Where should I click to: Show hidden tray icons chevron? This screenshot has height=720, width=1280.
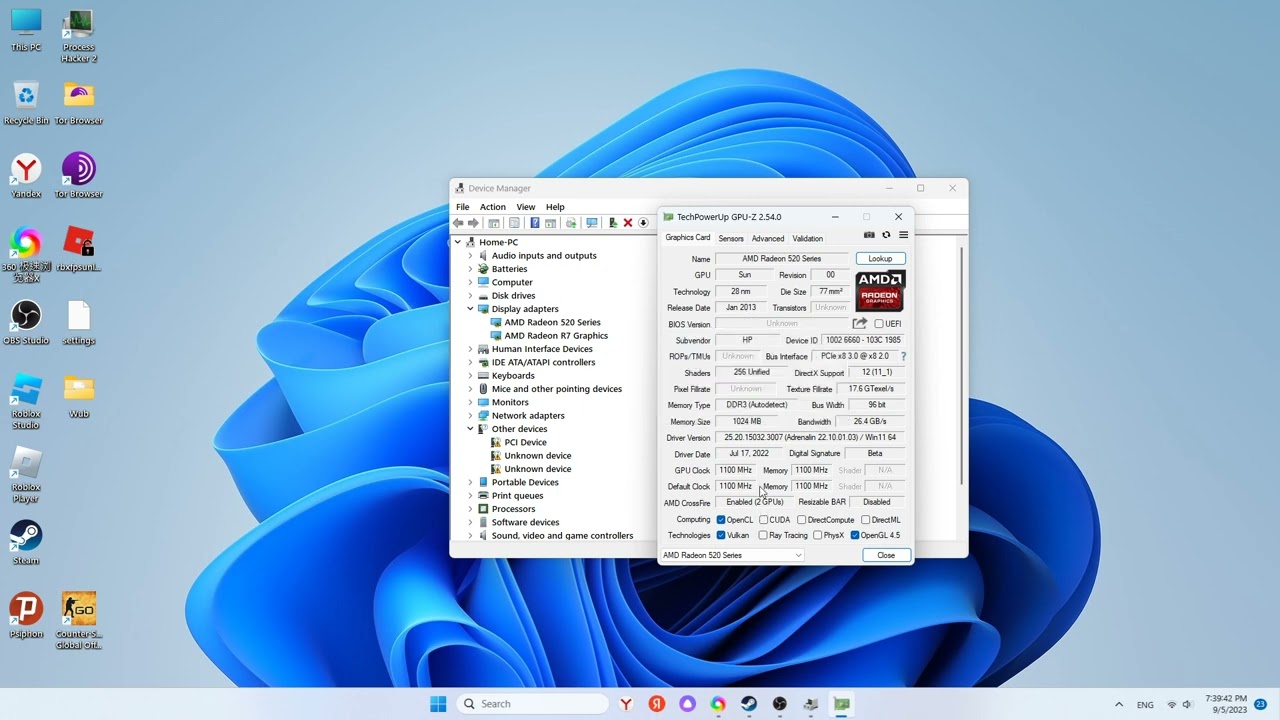point(1119,704)
